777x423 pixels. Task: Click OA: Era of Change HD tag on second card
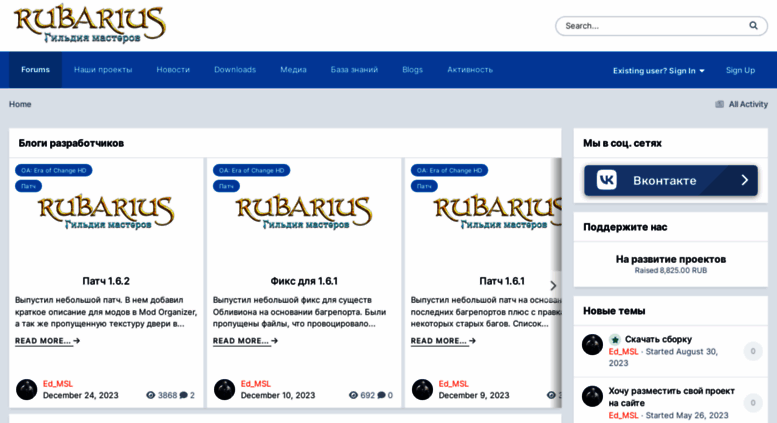coord(251,170)
